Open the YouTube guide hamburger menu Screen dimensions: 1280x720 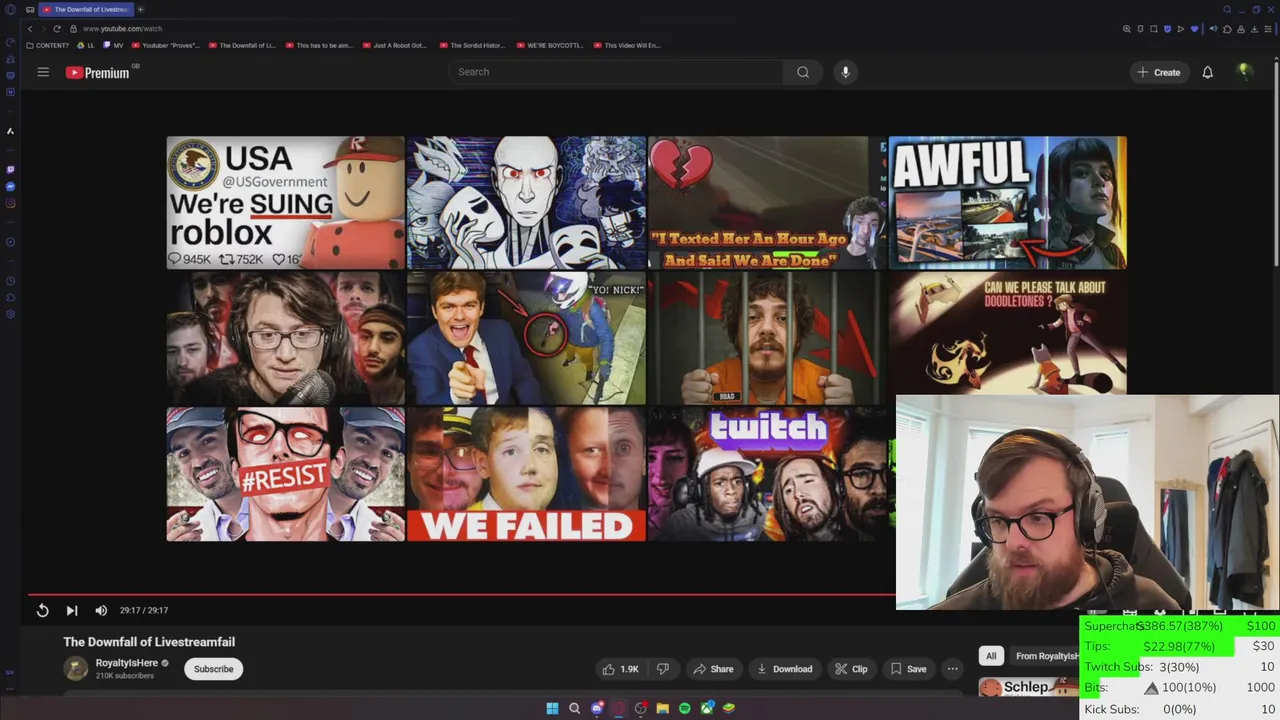(43, 72)
